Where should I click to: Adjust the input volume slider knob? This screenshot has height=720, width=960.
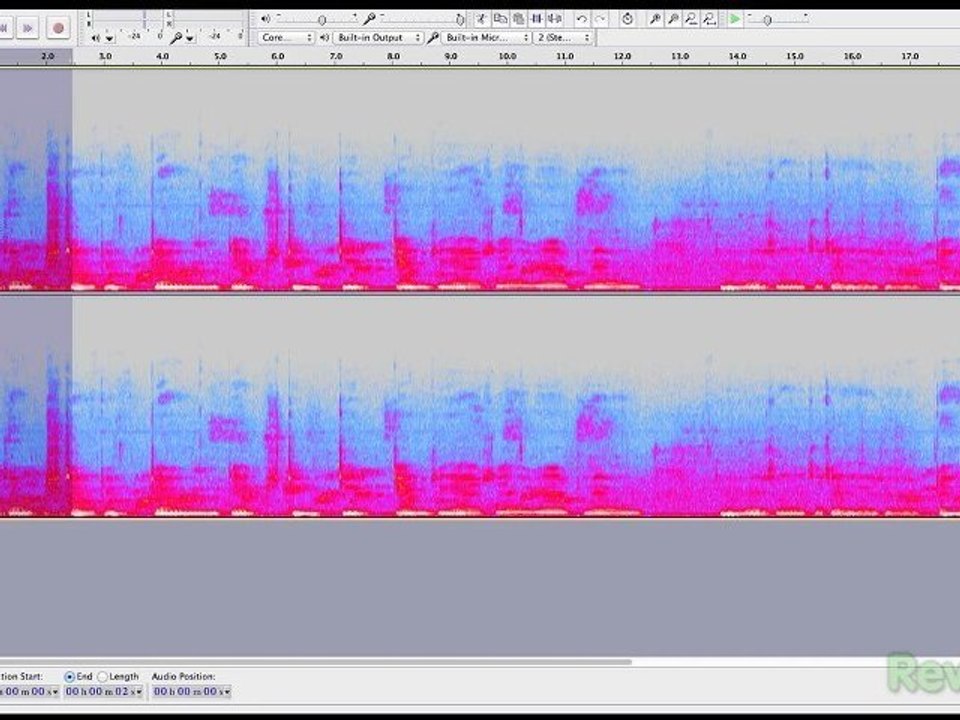460,20
